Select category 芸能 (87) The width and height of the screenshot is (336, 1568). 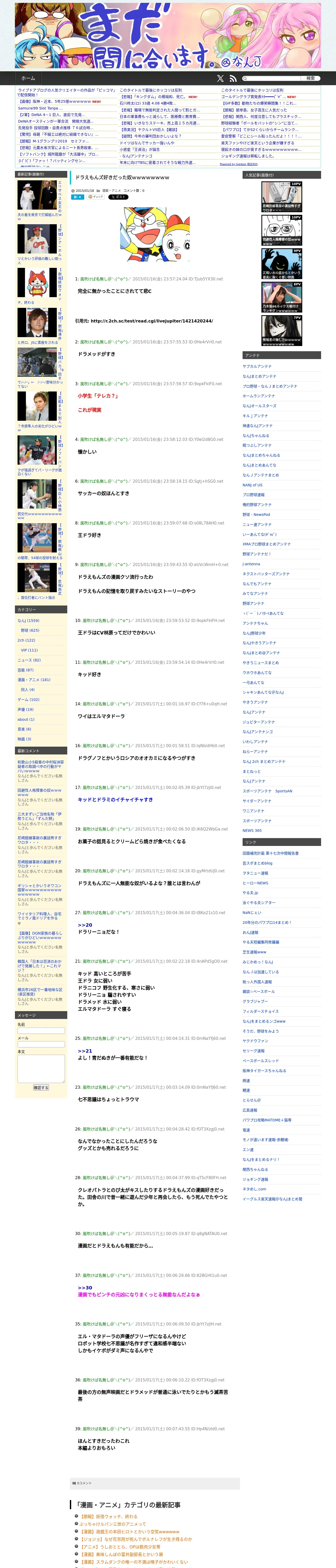(26, 670)
